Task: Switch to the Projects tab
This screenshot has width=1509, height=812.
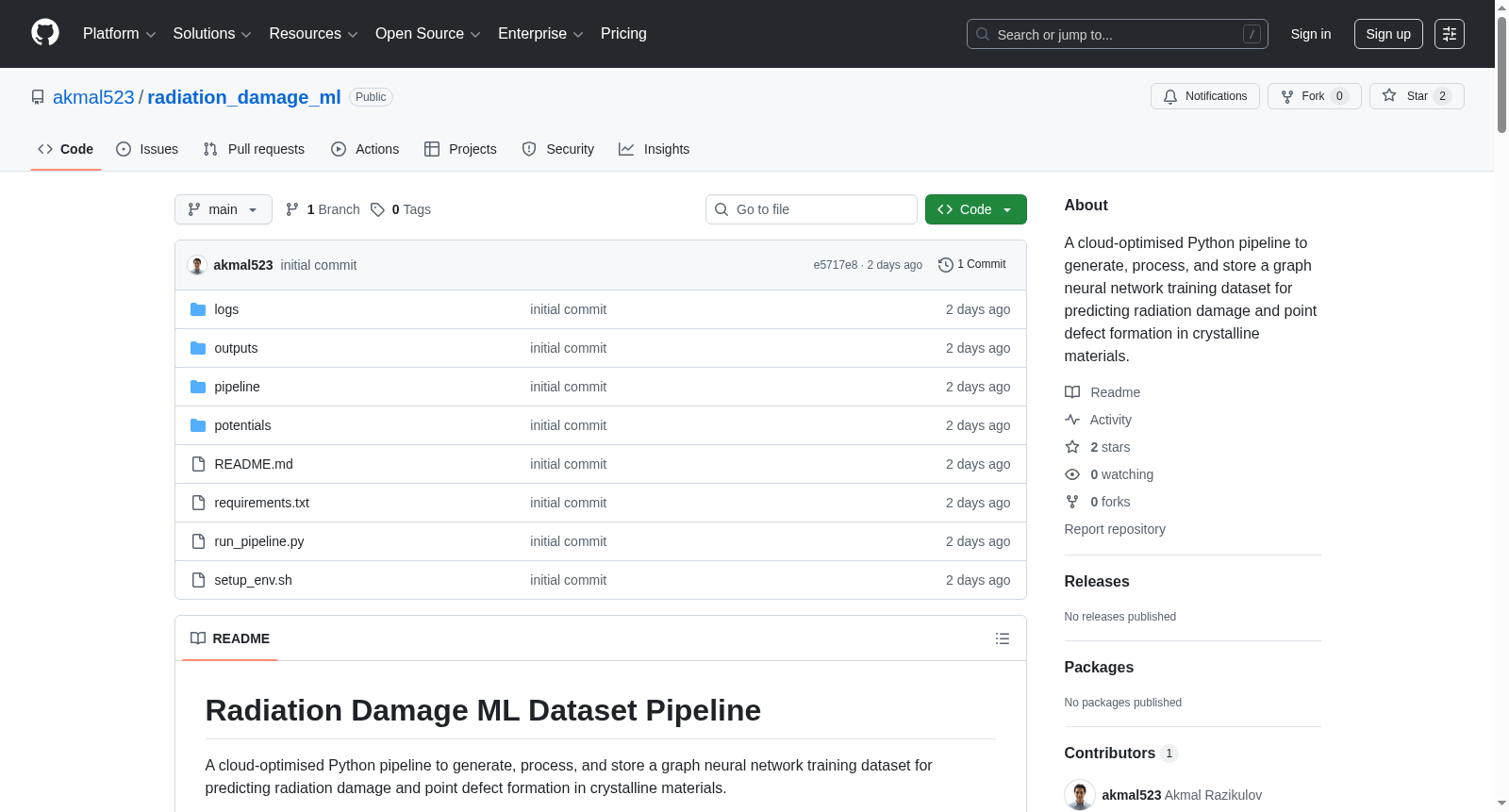Action: (x=460, y=149)
